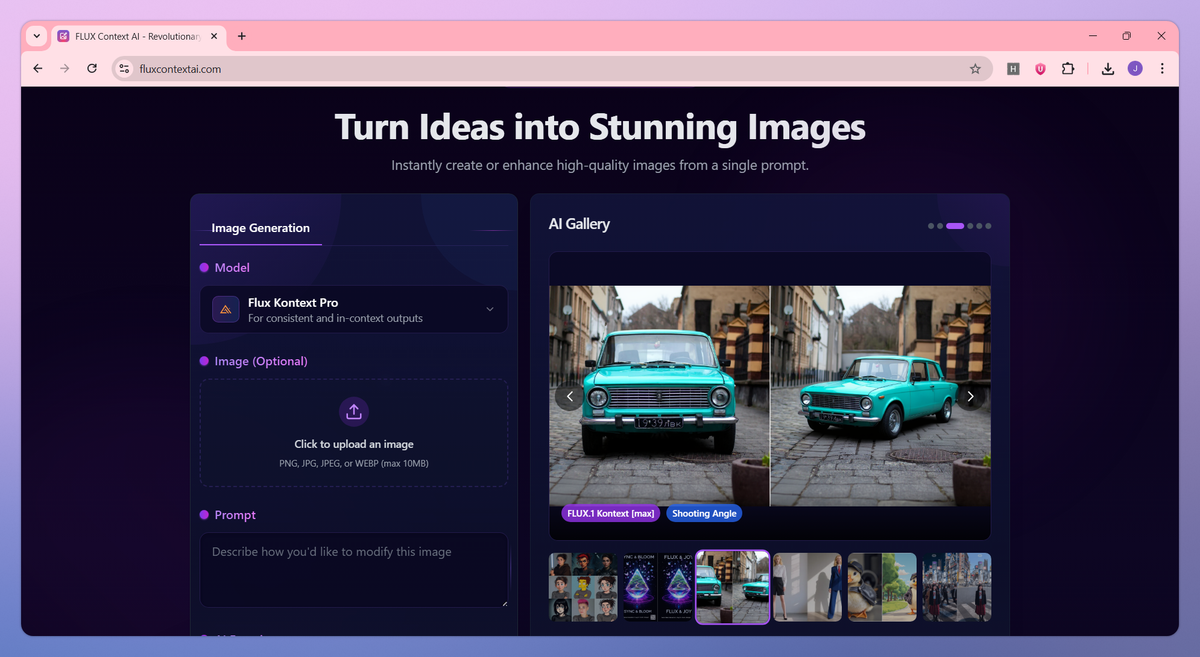Click the second gallery pagination dot
1200x657 pixels.
pos(940,226)
